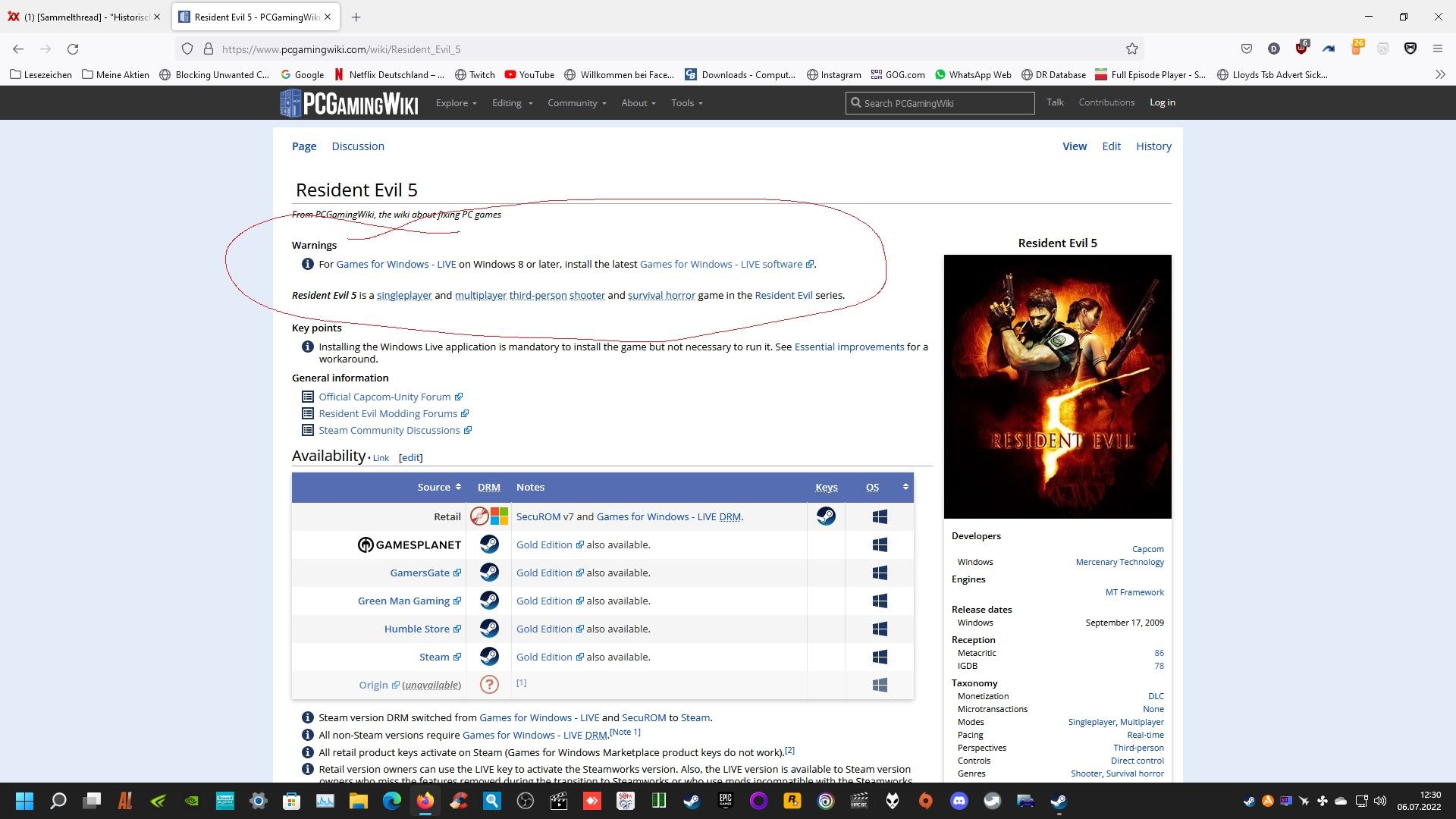Expand the Explore dropdown menu
Viewport: 1456px width, 819px height.
[x=456, y=103]
